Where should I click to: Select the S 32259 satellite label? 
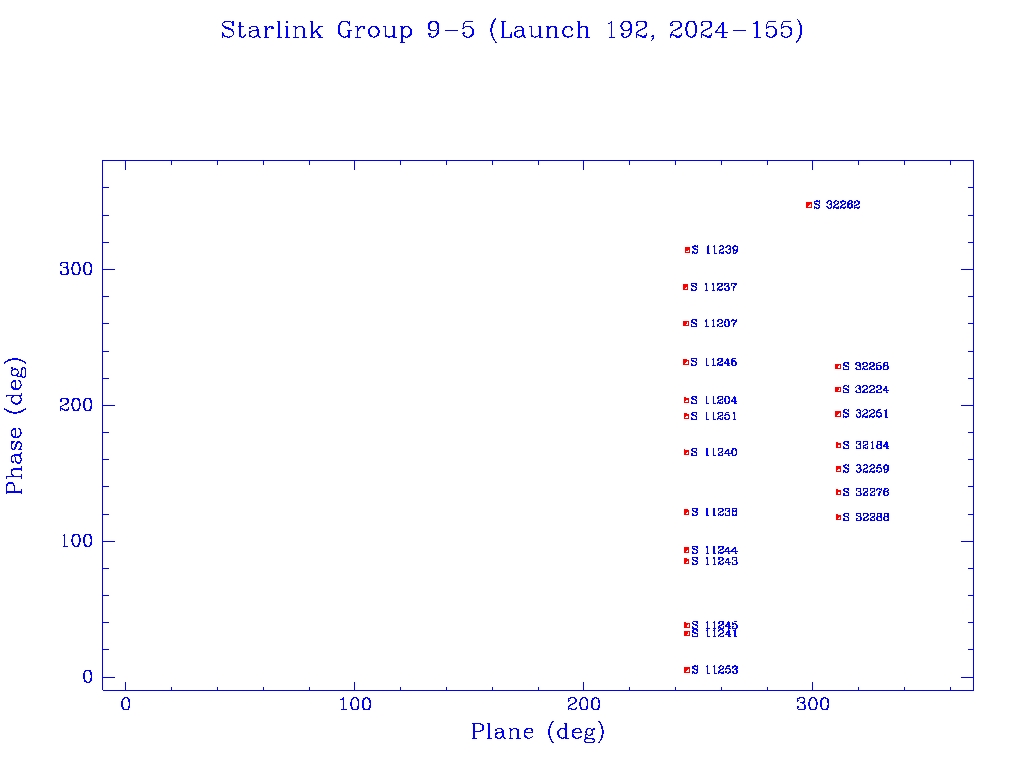(865, 469)
